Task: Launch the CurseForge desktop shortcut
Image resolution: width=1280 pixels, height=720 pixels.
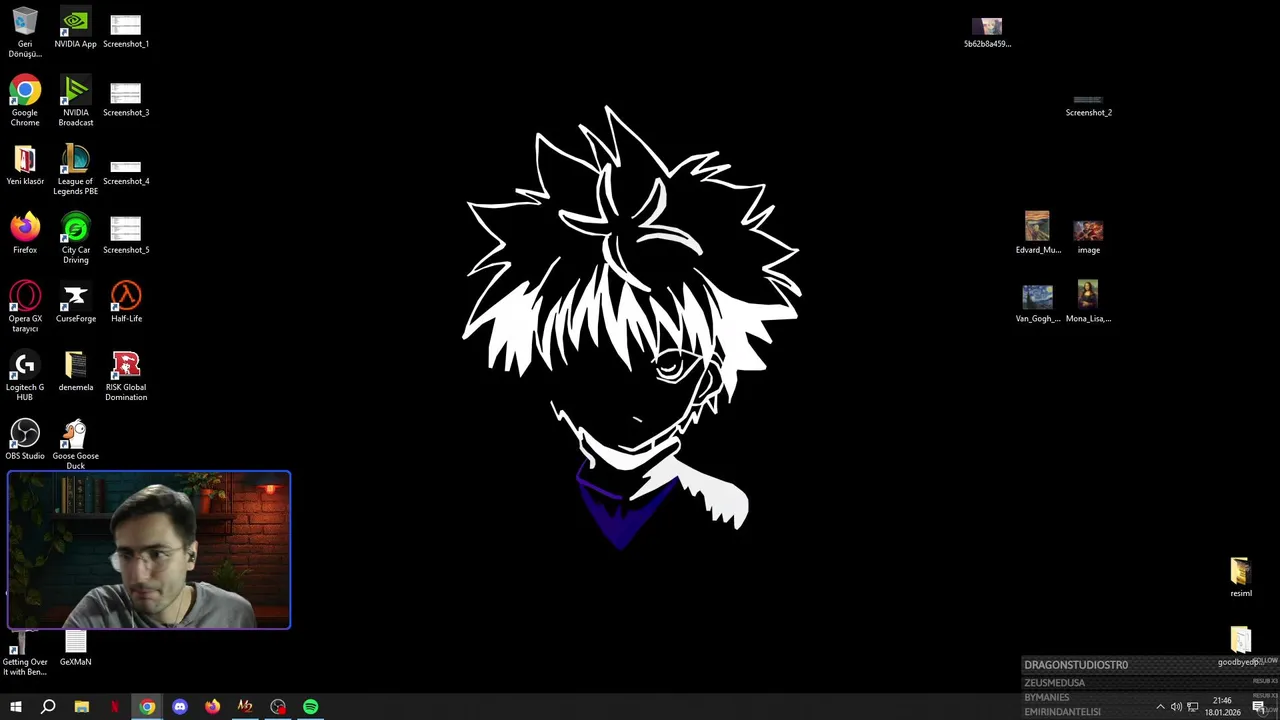Action: [x=75, y=303]
